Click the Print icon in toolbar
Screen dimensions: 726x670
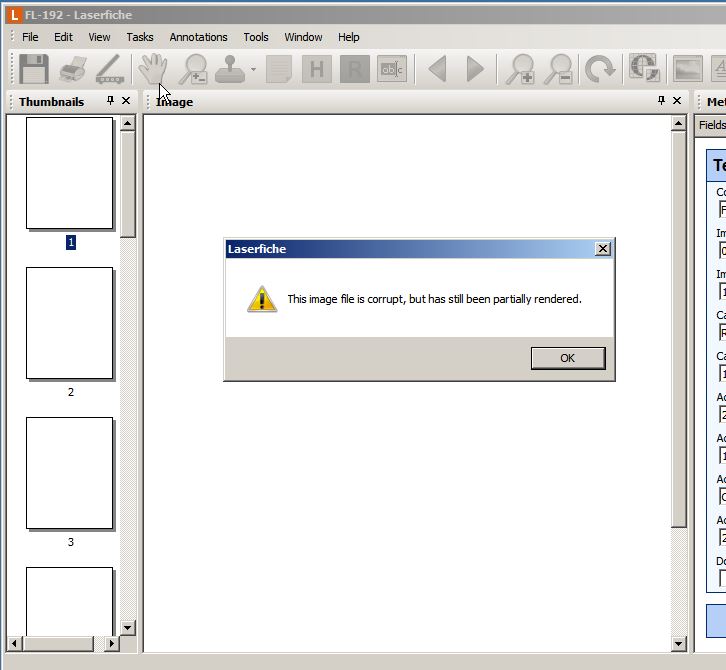(72, 69)
